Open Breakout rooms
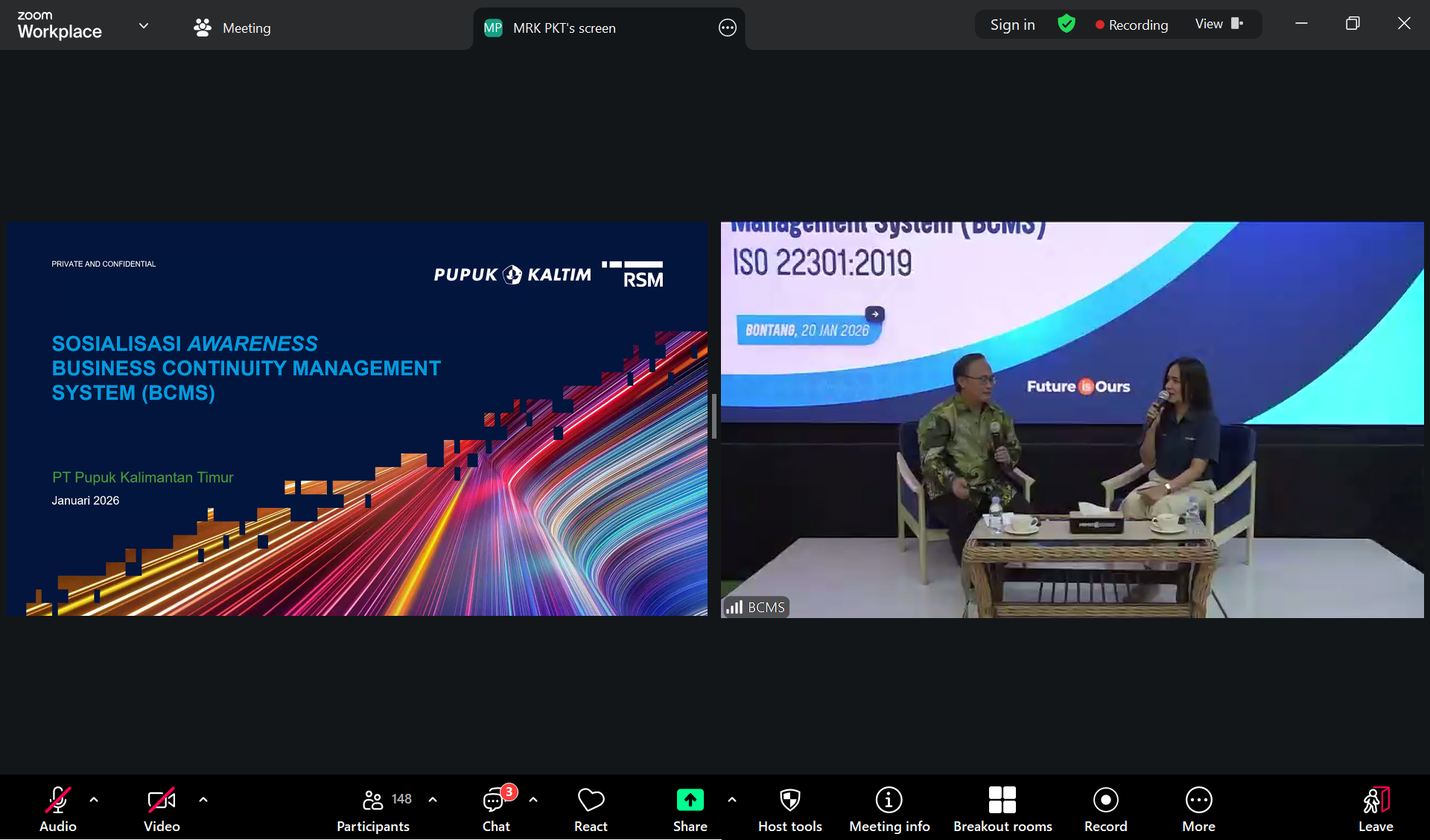This screenshot has height=840, width=1430. 1002,809
